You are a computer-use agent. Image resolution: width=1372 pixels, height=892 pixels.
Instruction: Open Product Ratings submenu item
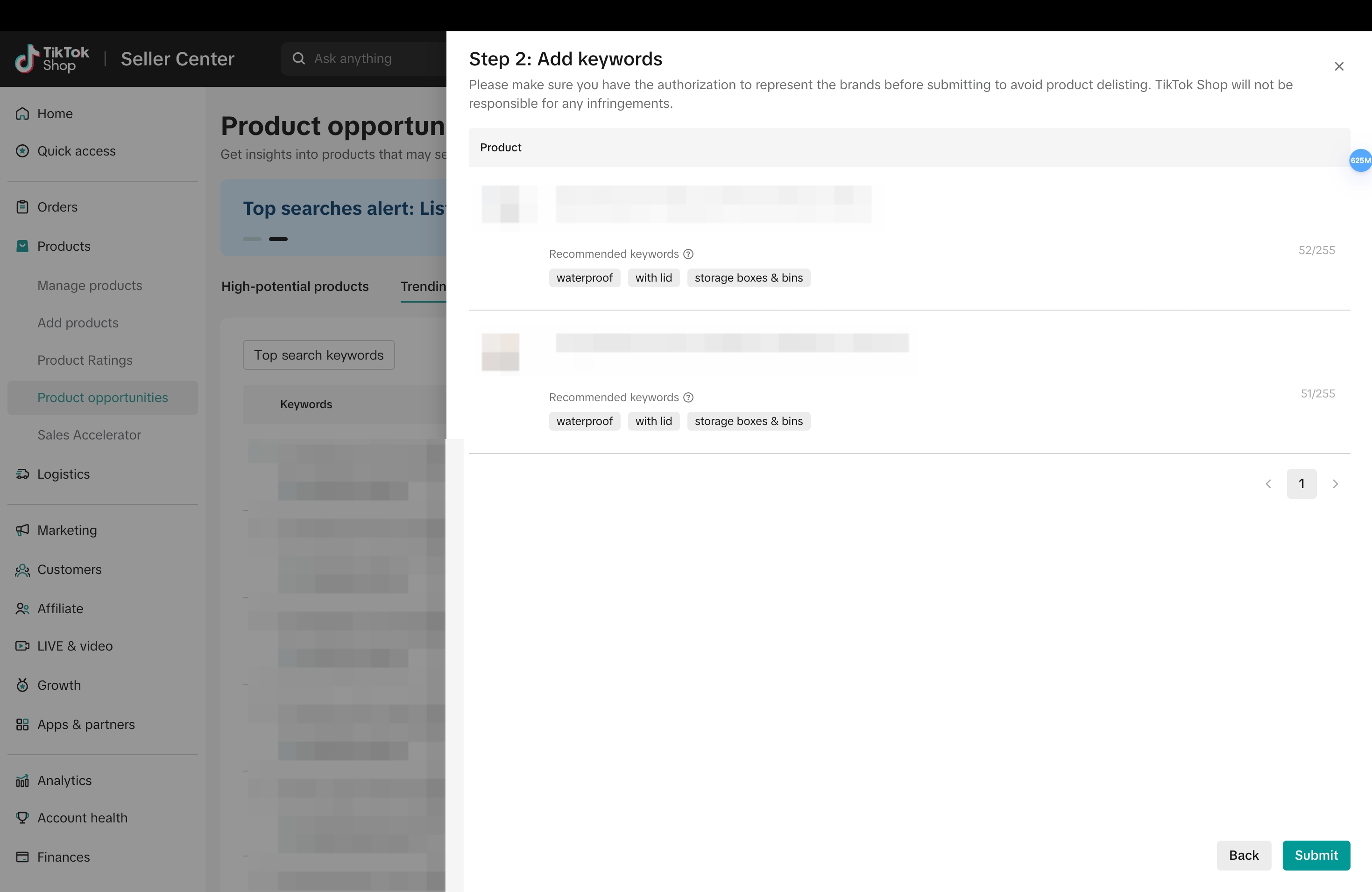pos(85,361)
